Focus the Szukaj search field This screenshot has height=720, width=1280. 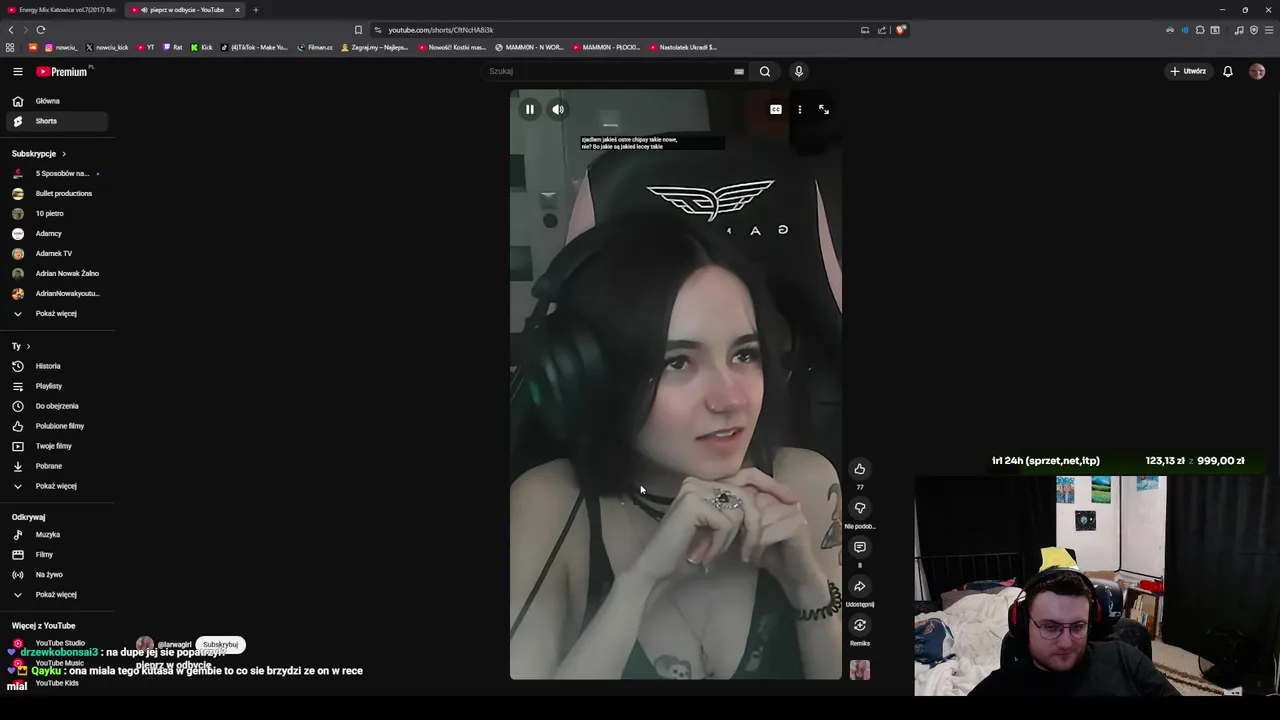tap(608, 71)
